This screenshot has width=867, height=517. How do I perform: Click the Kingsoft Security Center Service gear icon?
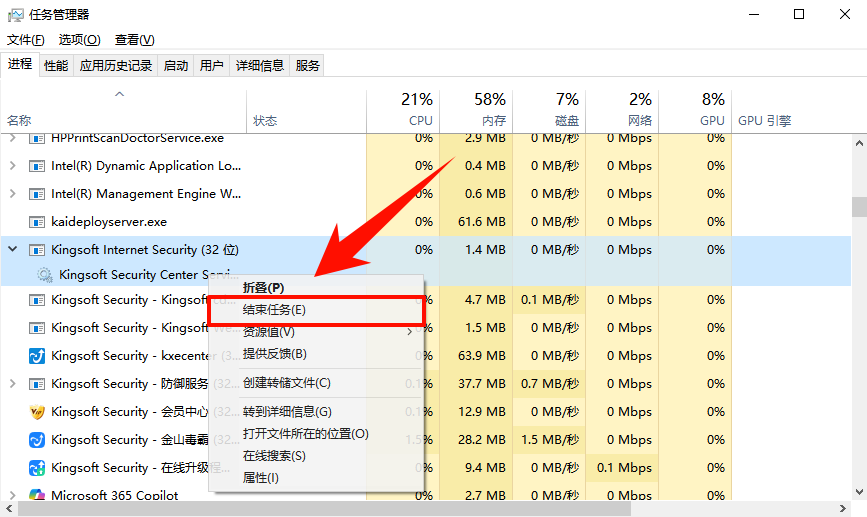[x=44, y=274]
